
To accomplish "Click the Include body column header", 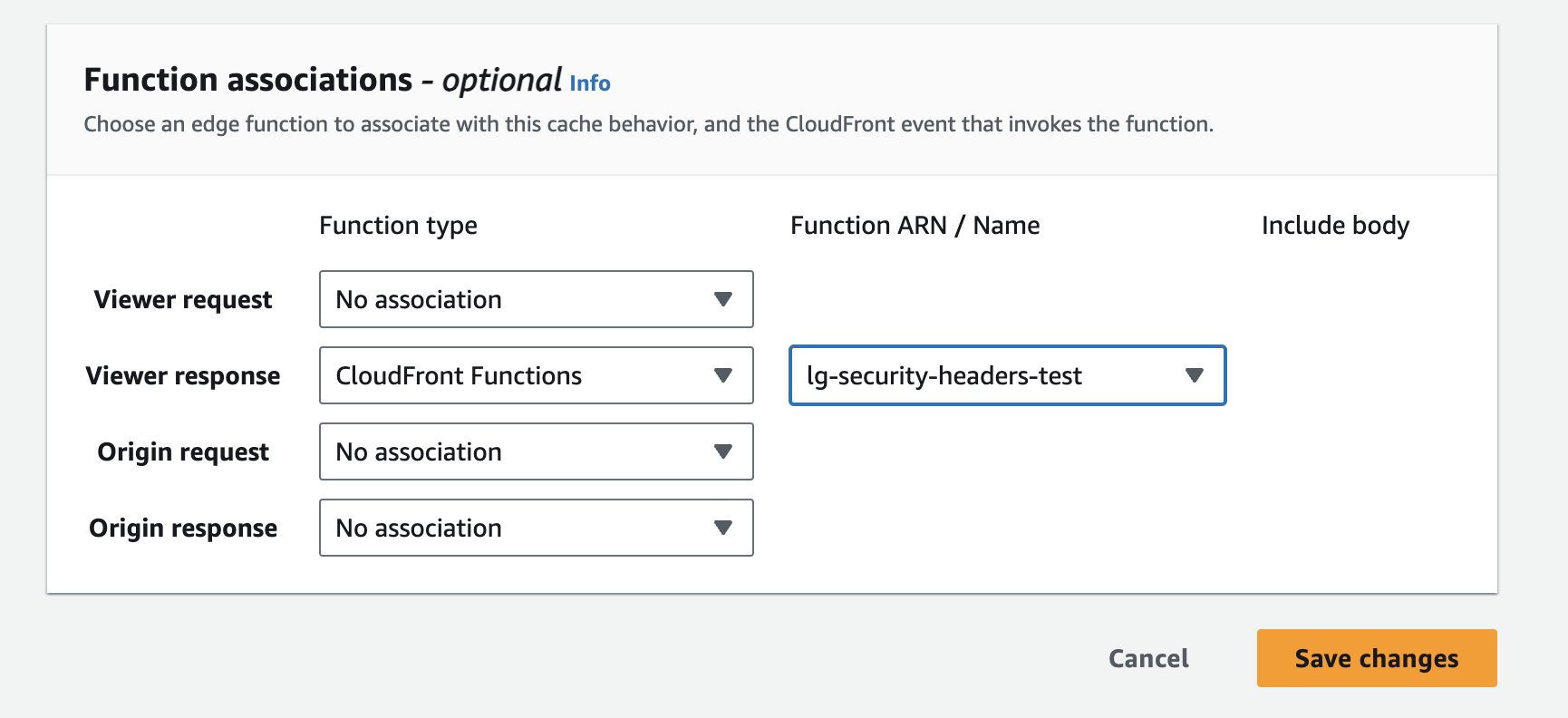I will 1335,225.
